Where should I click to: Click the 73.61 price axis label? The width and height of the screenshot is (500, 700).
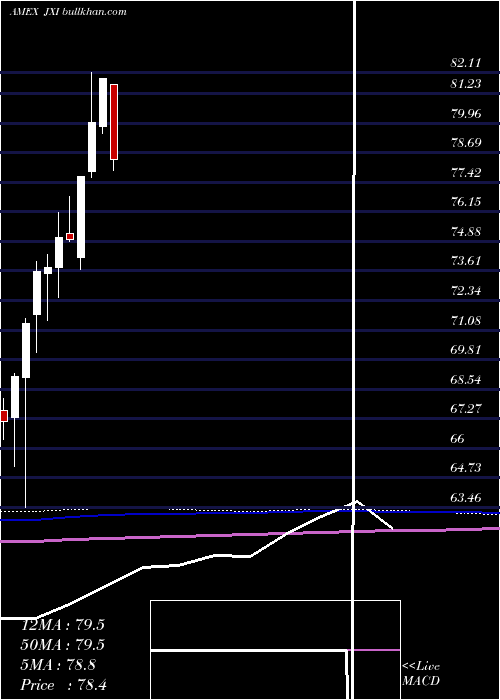[466, 261]
